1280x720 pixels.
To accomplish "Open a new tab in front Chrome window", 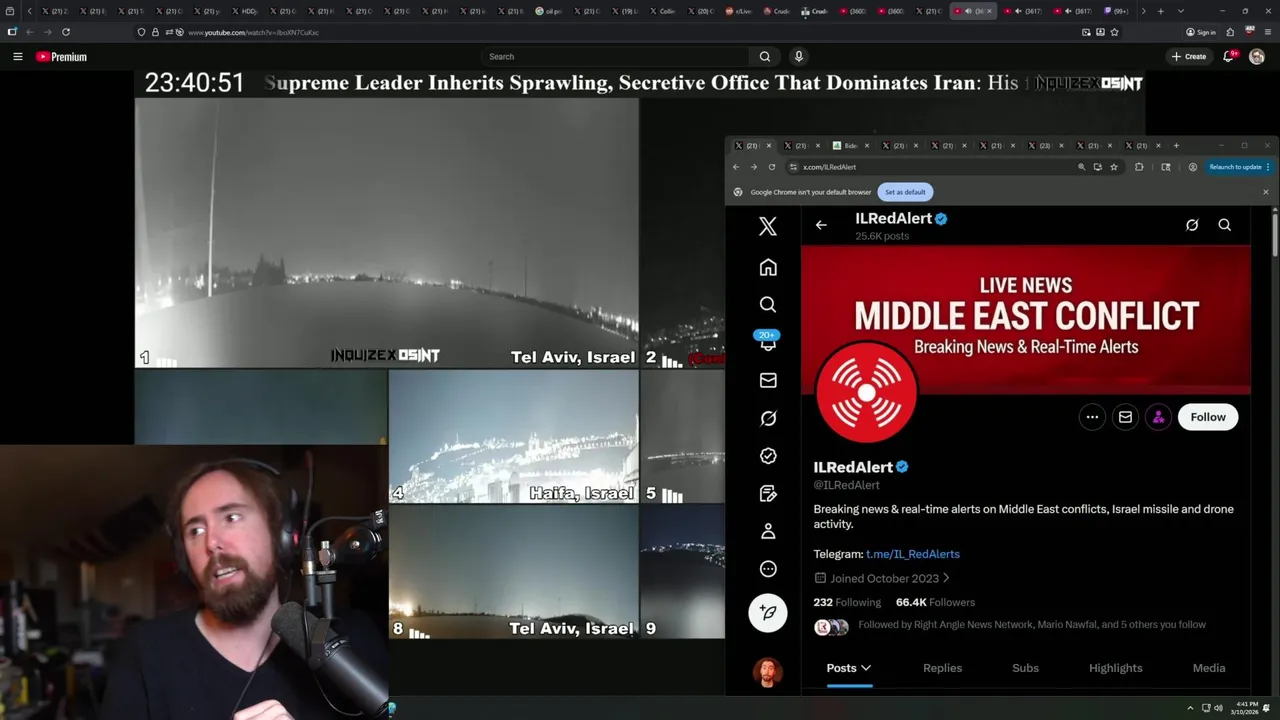I will point(1176,146).
